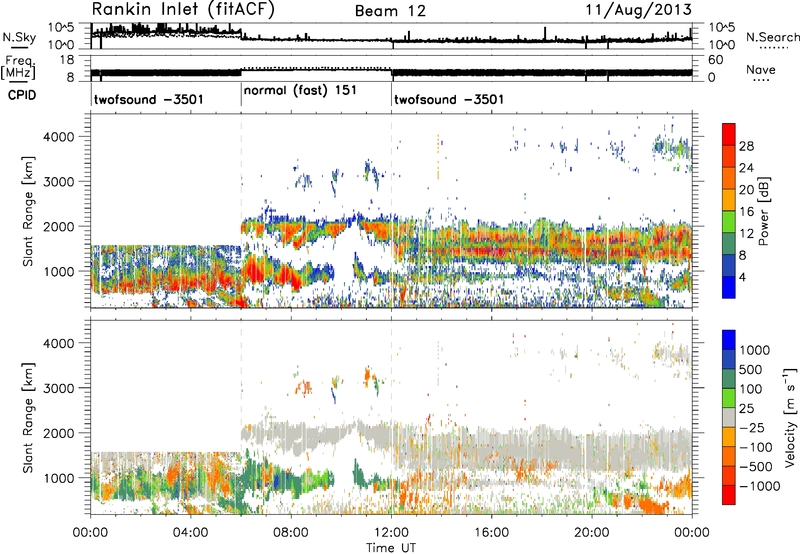Click the velocity color bar '500' label
Screen dimensions: 800x554
(x=751, y=370)
